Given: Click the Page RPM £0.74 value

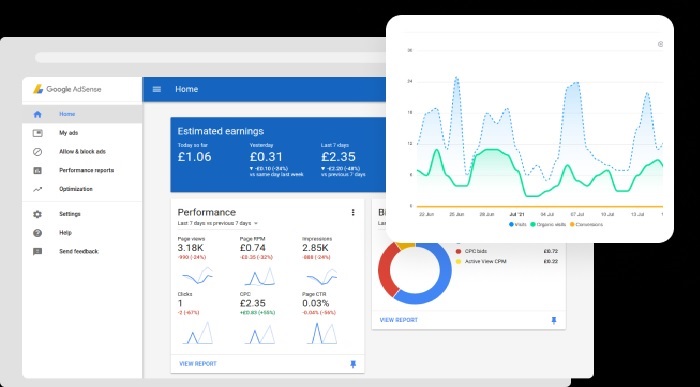Looking at the screenshot, I should 253,248.
